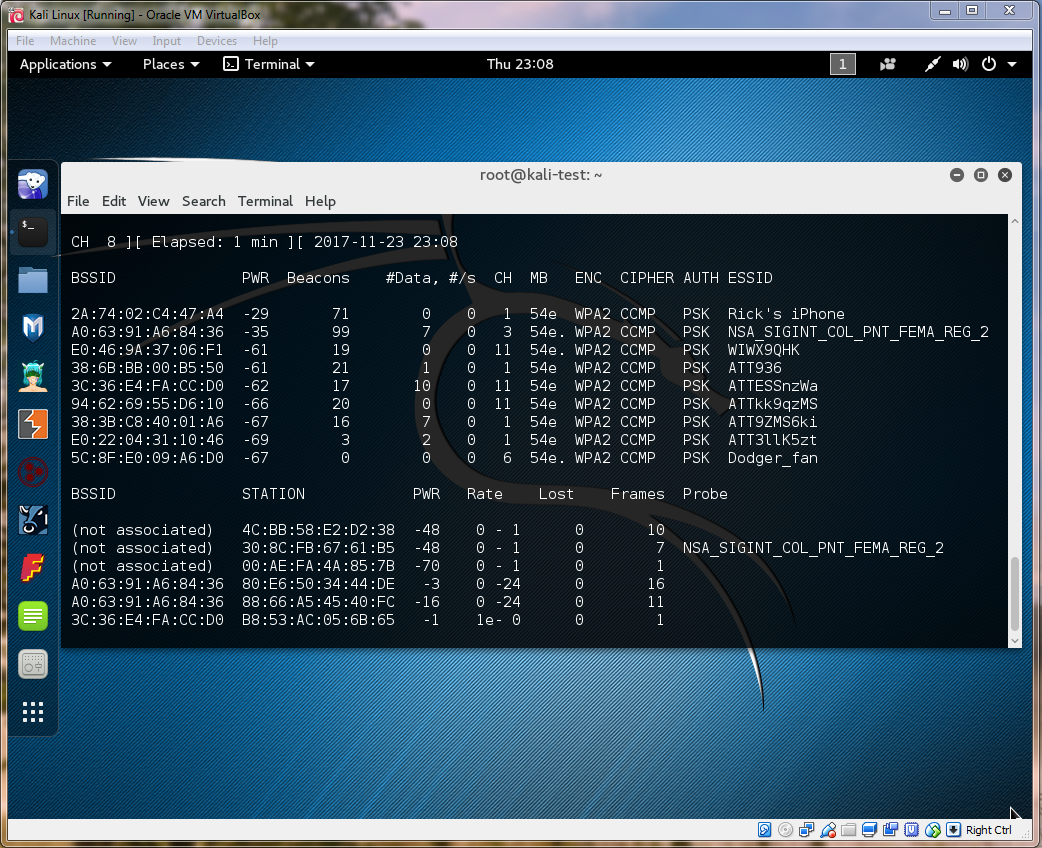The image size is (1042, 848).
Task: Open the terminal's Search menu
Action: coord(203,201)
